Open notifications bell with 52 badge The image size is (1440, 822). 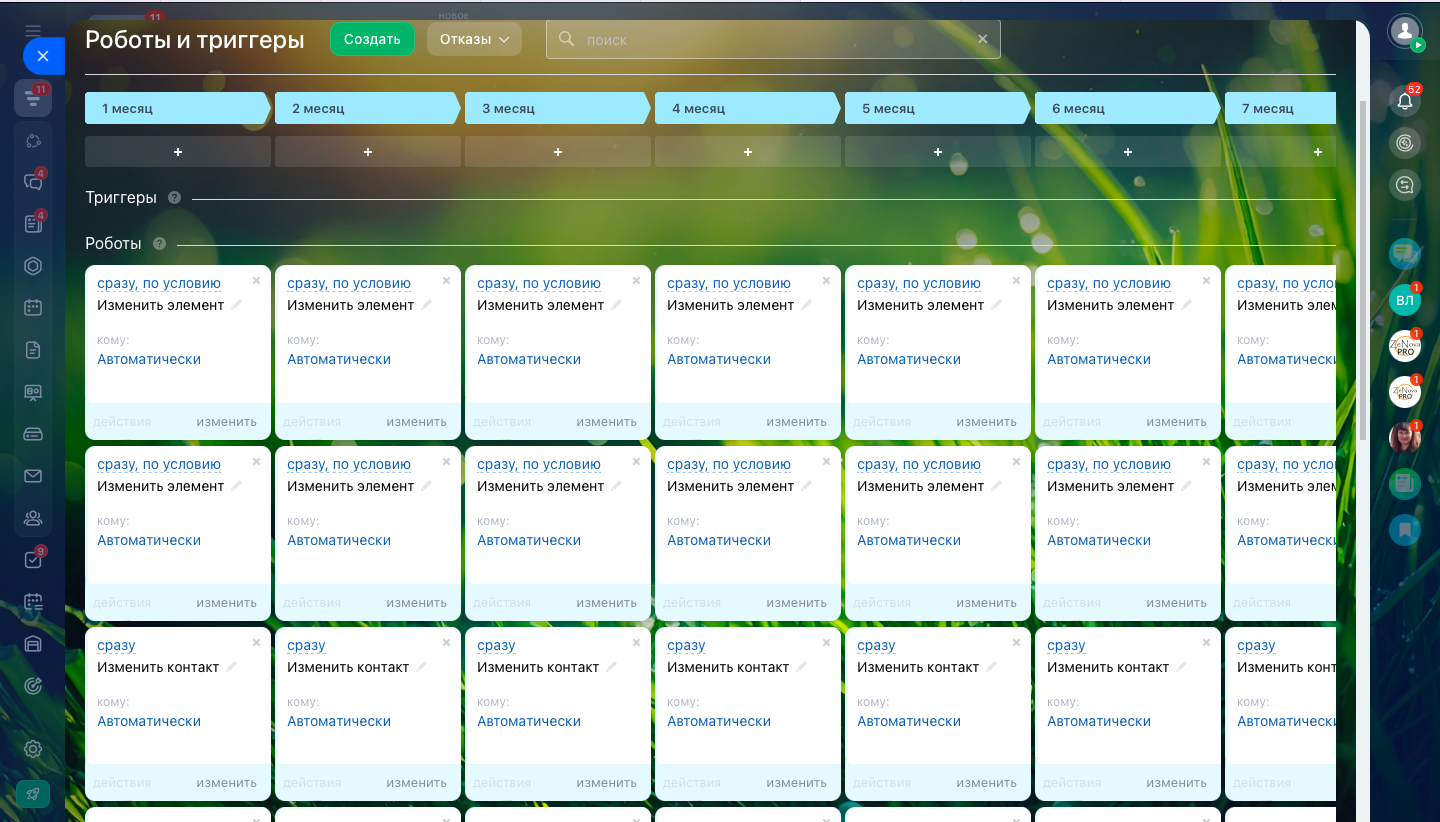pos(1405,101)
